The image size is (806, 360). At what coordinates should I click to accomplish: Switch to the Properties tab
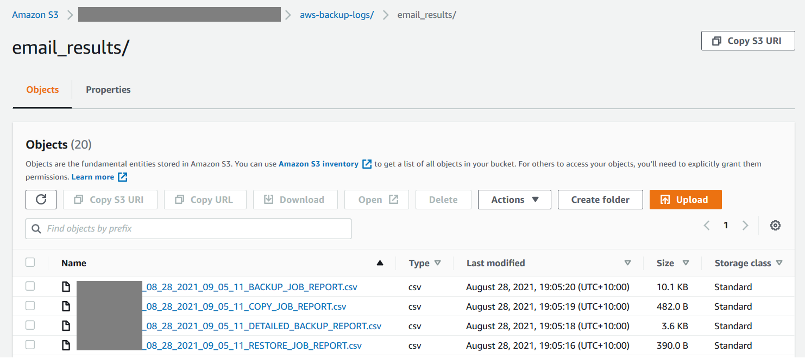[x=108, y=89]
